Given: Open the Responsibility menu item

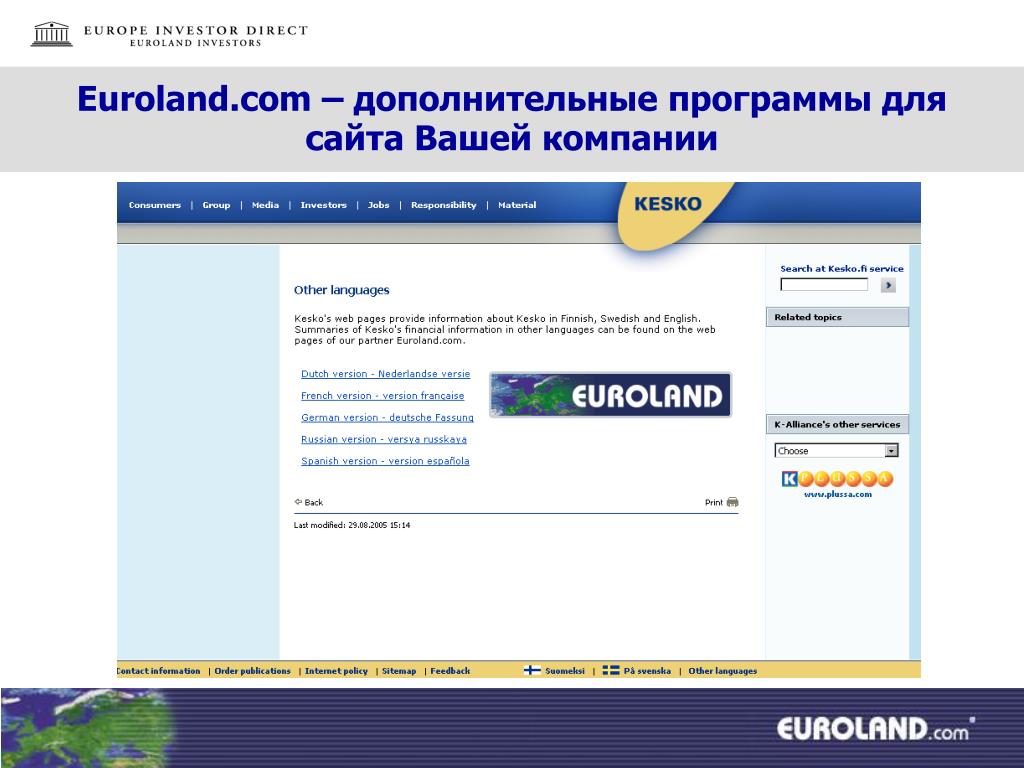Looking at the screenshot, I should (x=443, y=205).
